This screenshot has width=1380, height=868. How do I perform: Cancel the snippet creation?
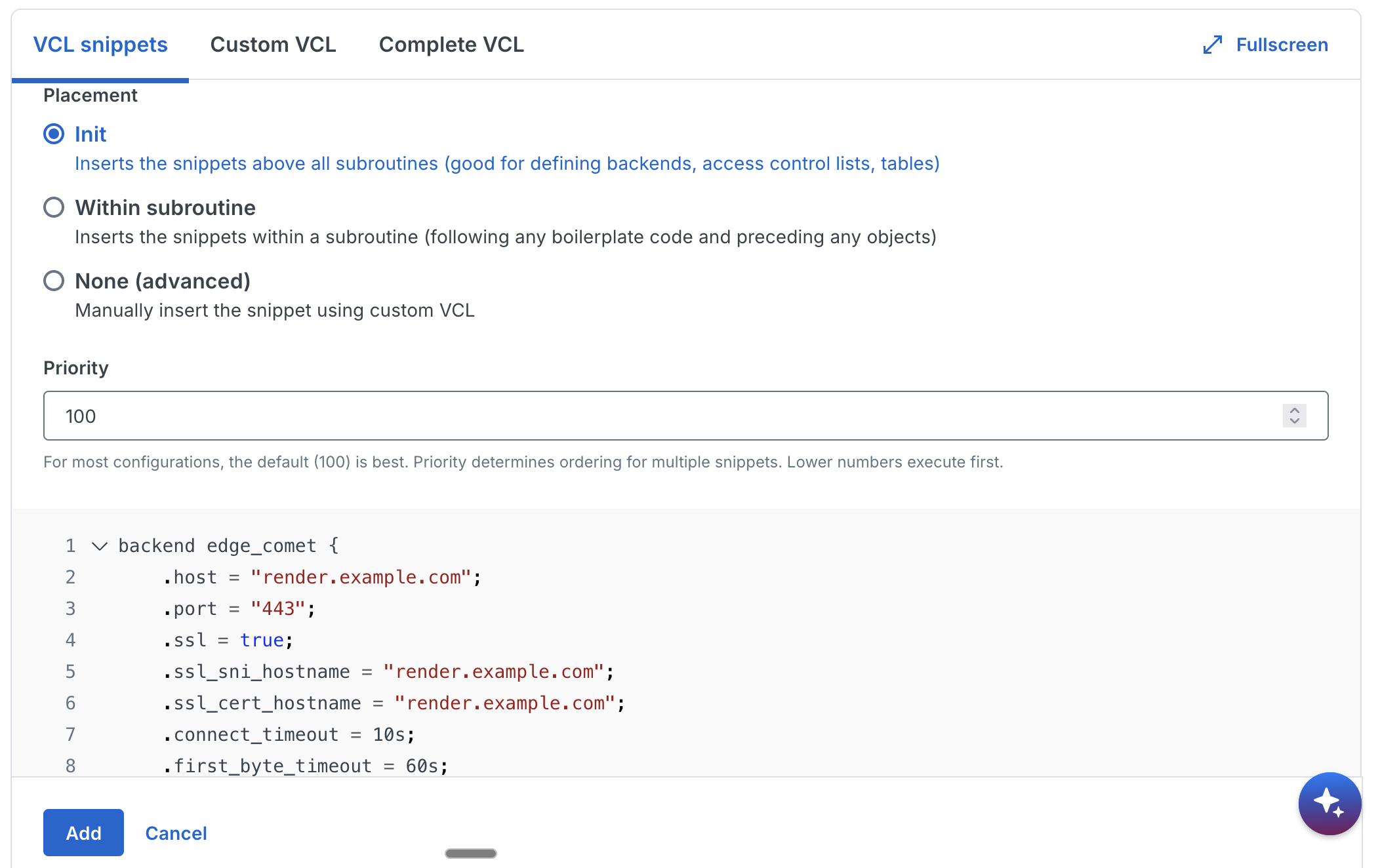(x=176, y=833)
